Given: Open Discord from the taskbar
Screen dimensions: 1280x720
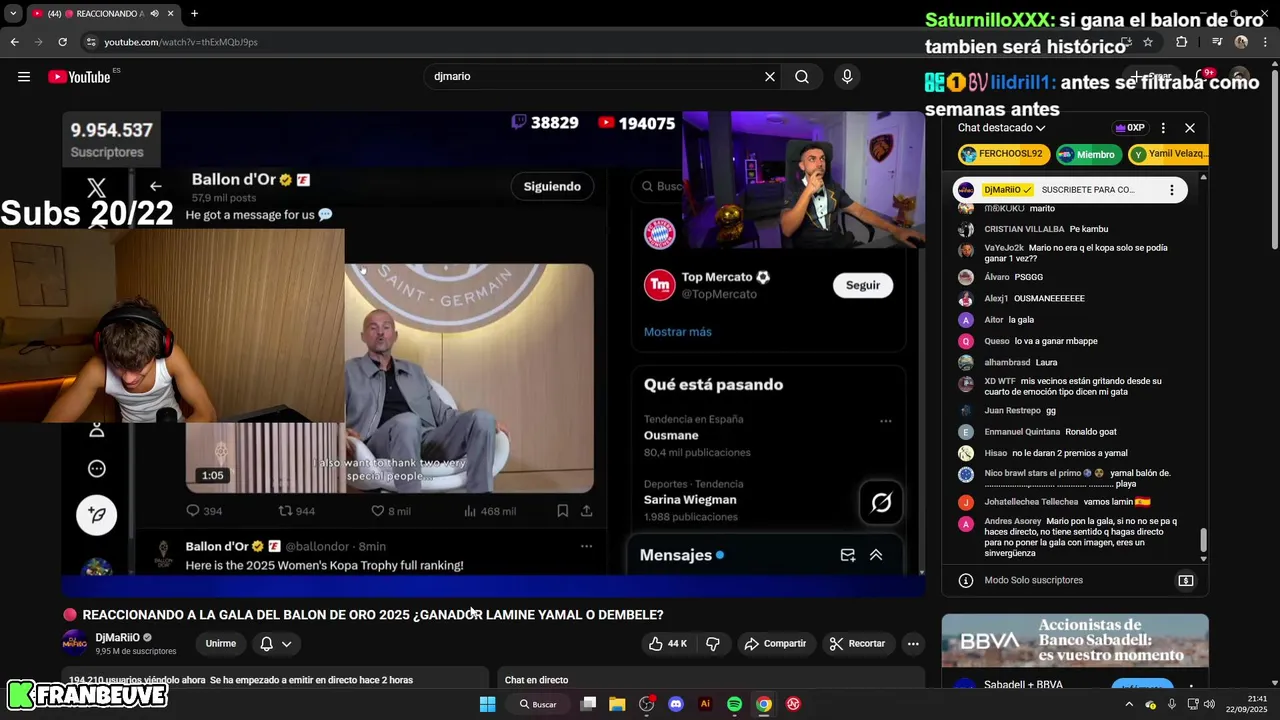Looking at the screenshot, I should 676,704.
